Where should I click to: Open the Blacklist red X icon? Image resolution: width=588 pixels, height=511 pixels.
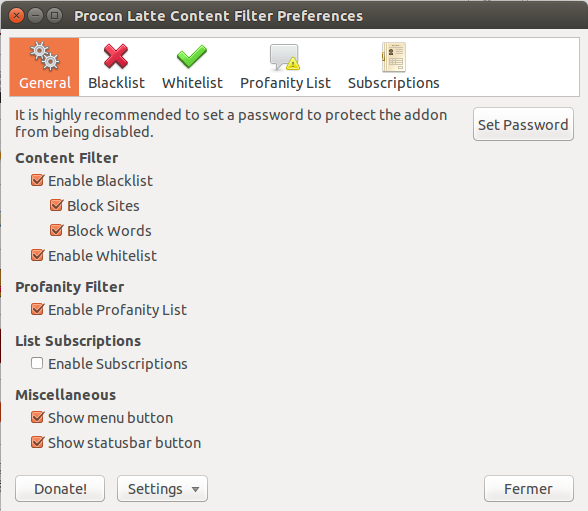116,56
